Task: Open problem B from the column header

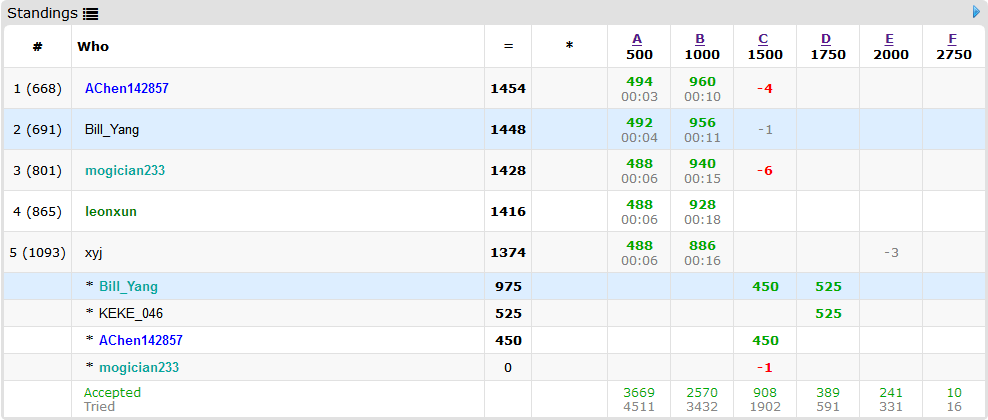Action: click(701, 39)
